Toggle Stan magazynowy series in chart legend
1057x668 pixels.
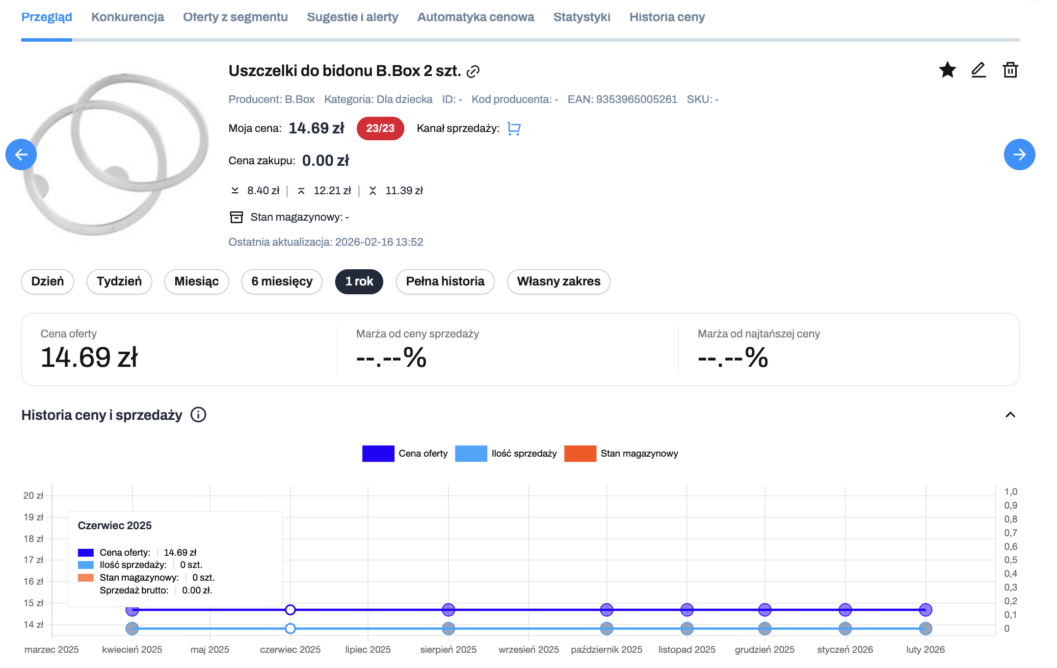(x=621, y=454)
